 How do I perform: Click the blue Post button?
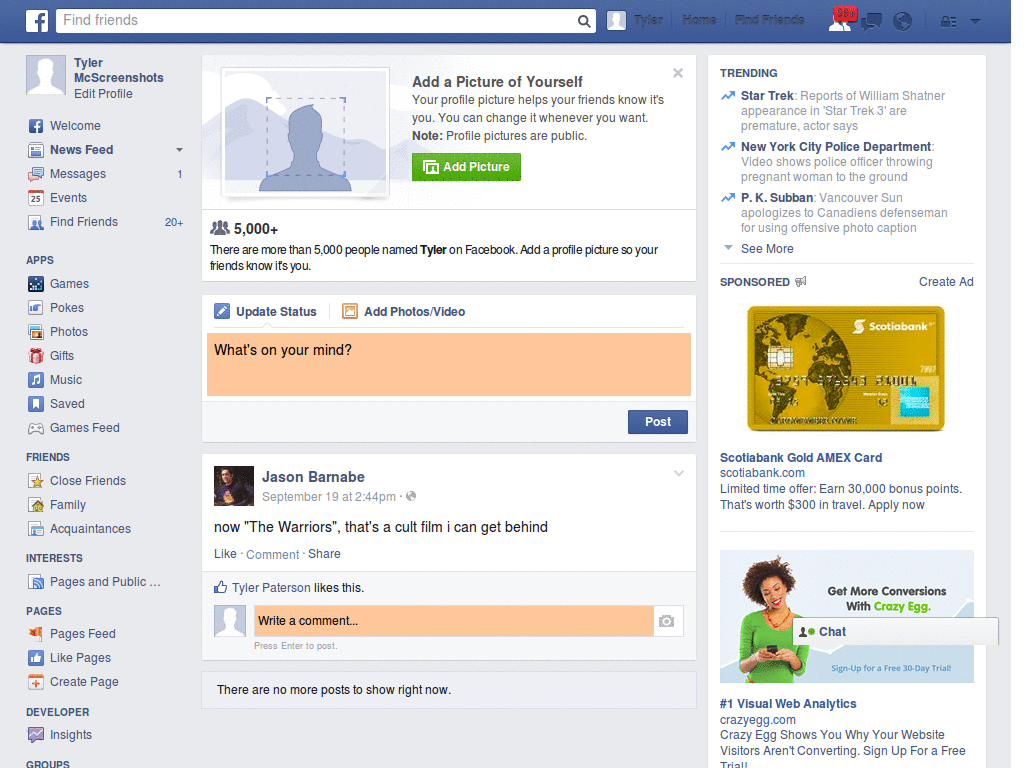coord(658,422)
